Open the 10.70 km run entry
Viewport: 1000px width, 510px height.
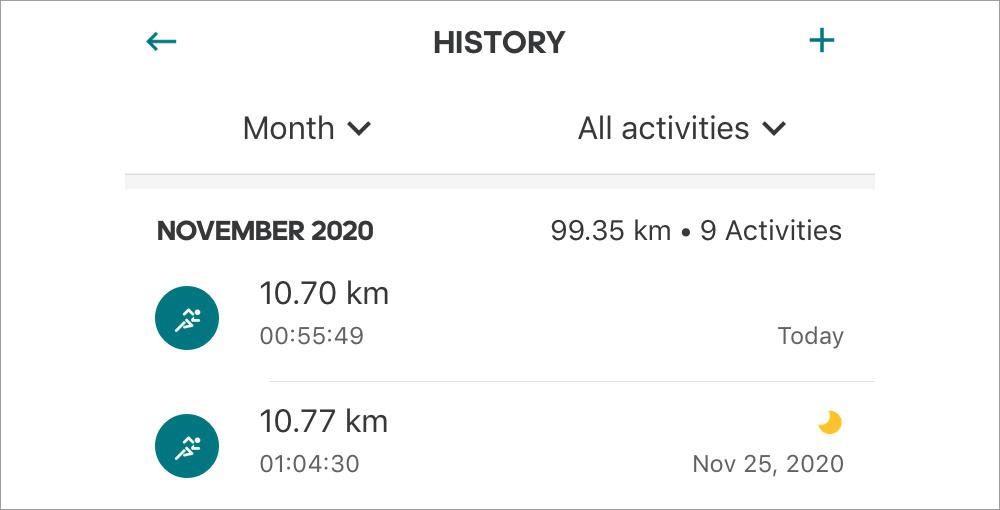pyautogui.click(x=500, y=317)
